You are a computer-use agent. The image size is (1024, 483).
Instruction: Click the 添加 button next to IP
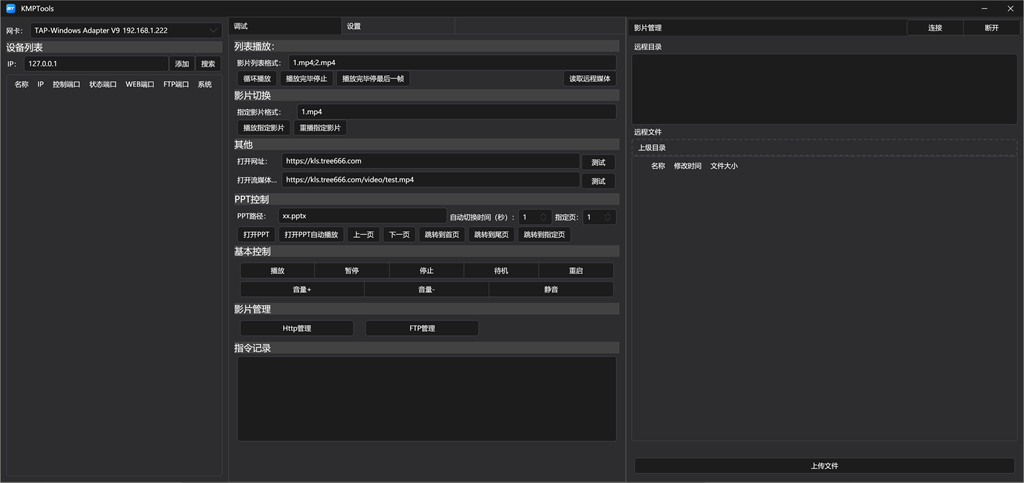pos(182,64)
